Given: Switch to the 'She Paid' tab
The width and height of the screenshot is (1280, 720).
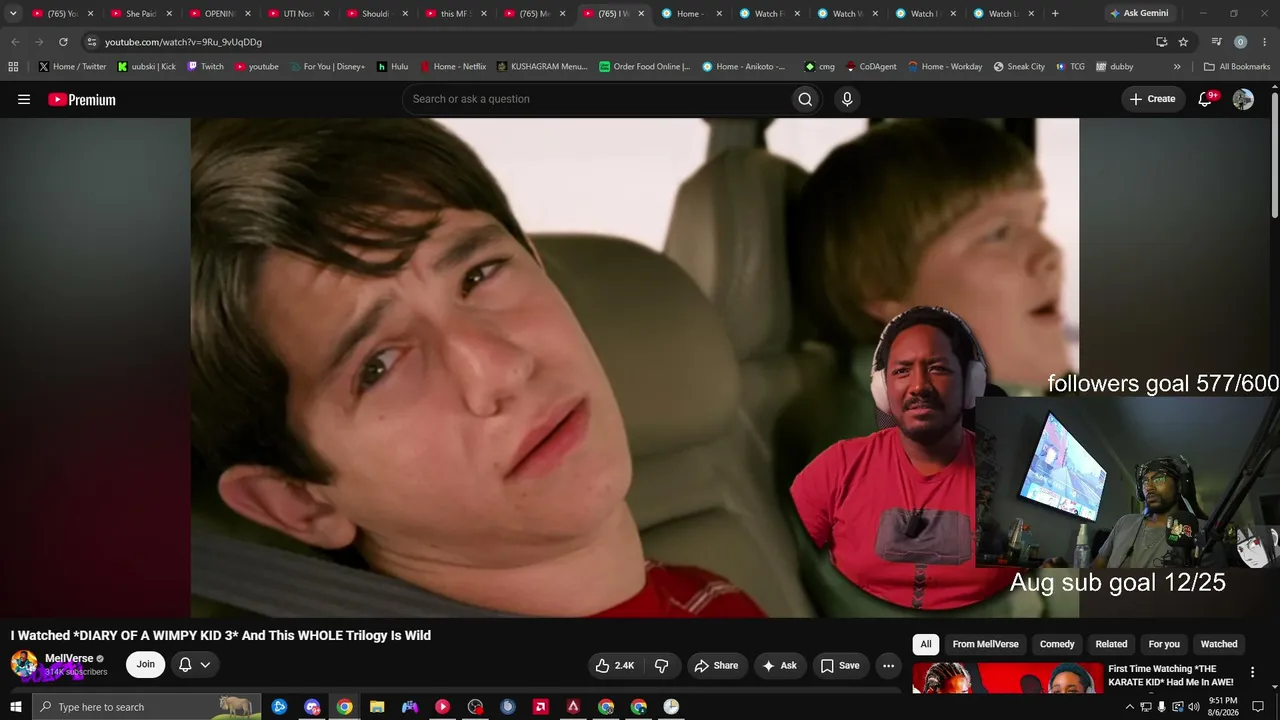Looking at the screenshot, I should click(x=141, y=14).
